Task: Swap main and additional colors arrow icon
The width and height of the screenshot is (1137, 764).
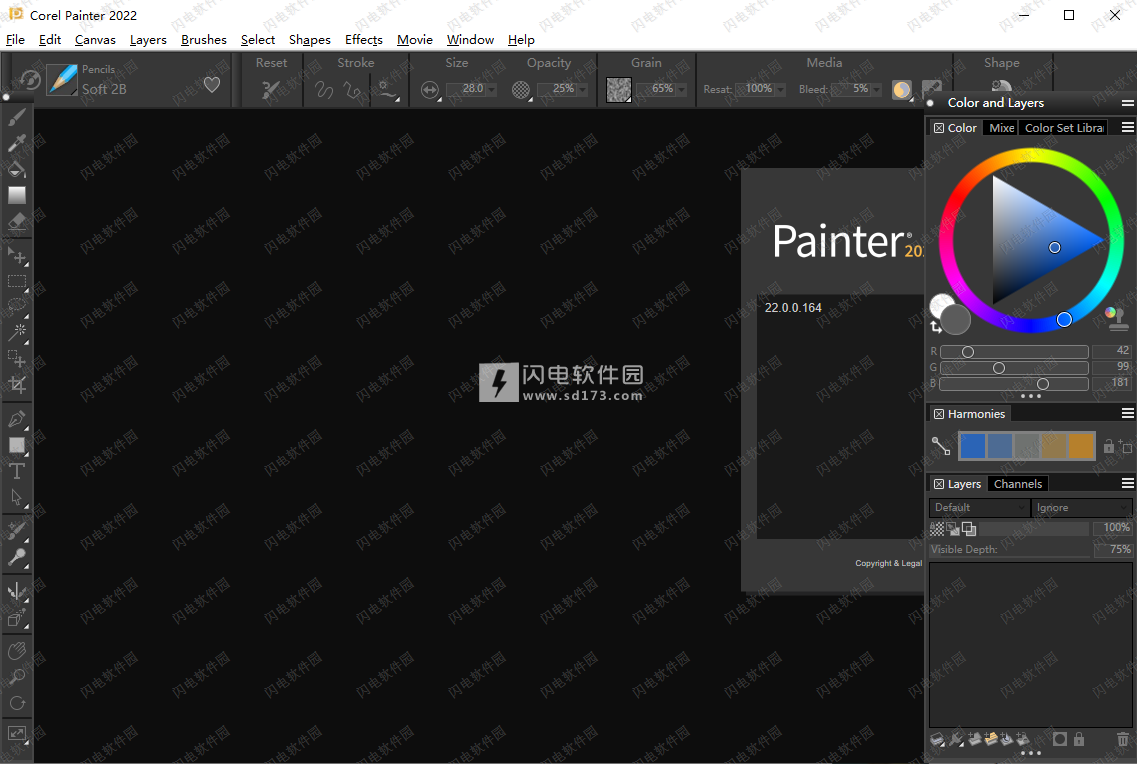Action: click(935, 328)
